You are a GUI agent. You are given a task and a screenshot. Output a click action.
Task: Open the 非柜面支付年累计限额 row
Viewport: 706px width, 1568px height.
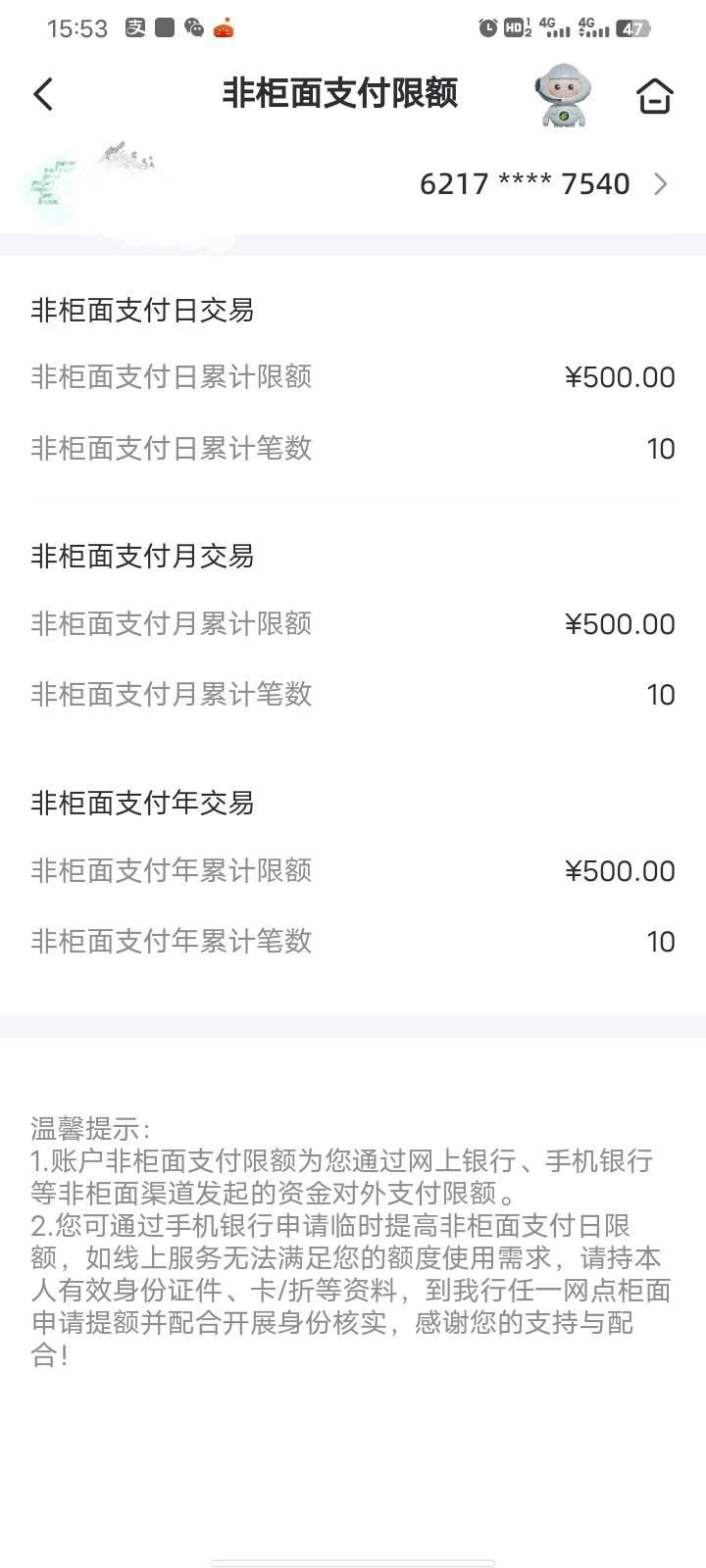click(x=353, y=870)
